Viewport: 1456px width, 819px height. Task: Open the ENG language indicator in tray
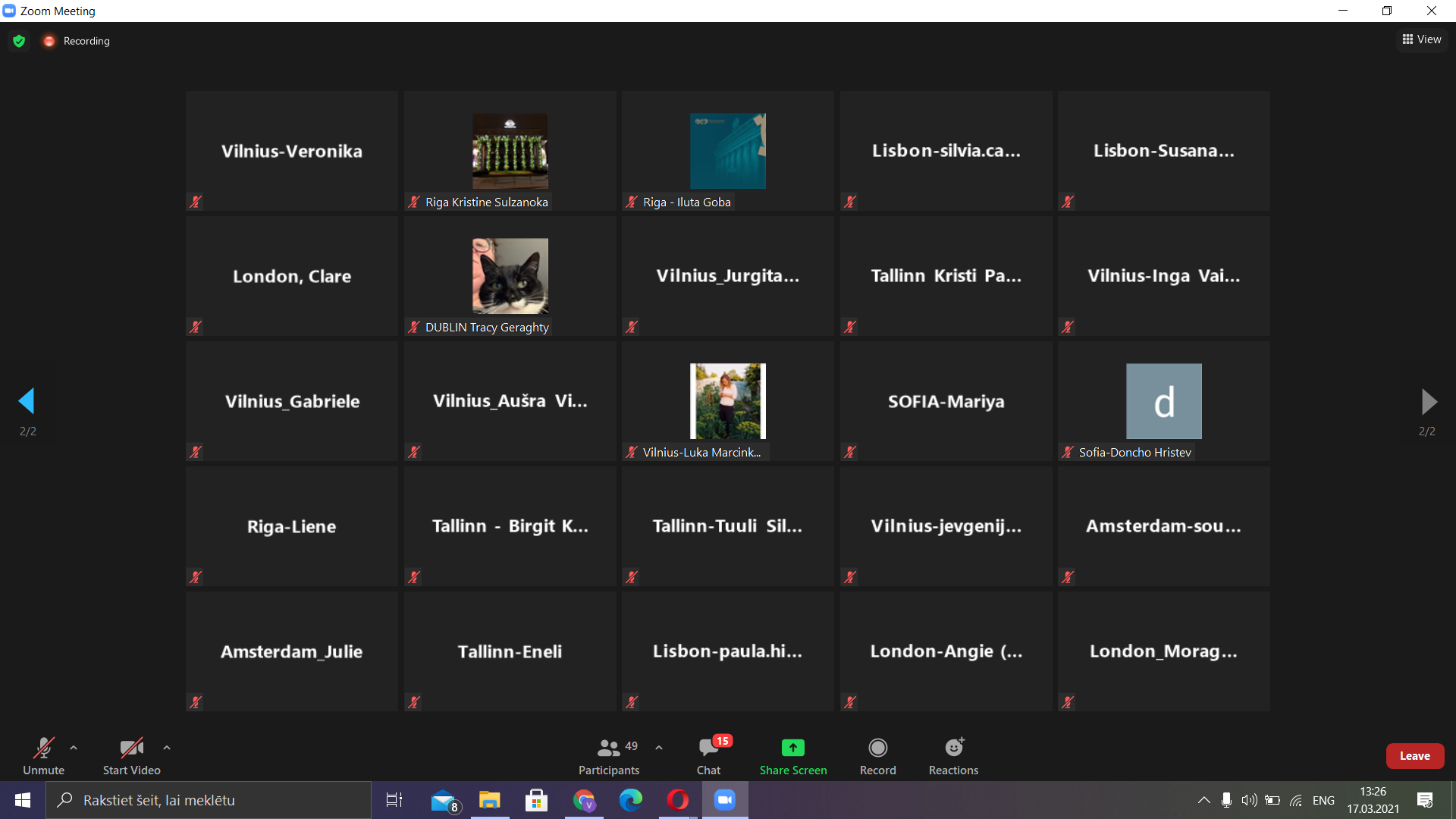[1323, 800]
